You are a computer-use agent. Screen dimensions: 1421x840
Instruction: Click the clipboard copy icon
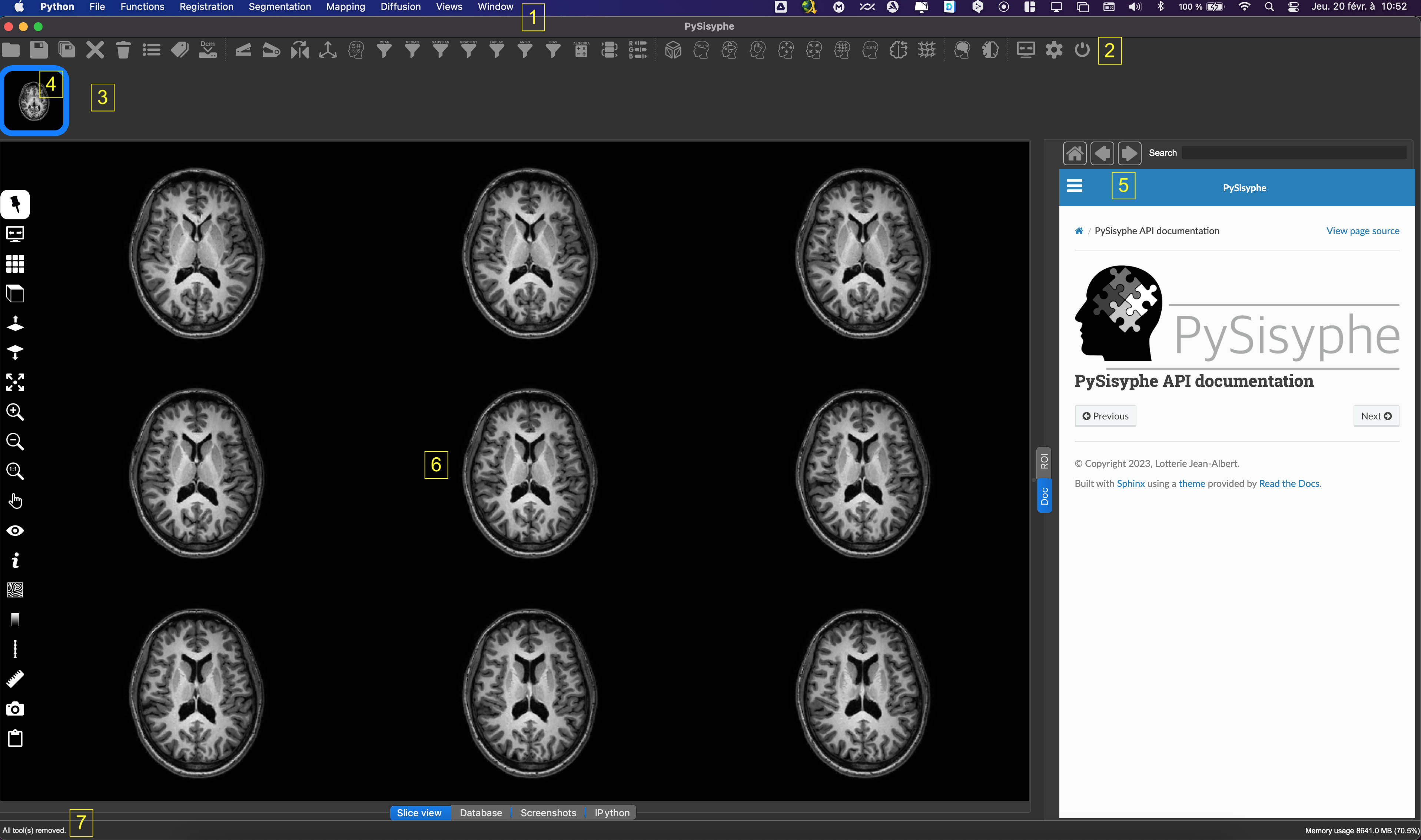(x=15, y=738)
